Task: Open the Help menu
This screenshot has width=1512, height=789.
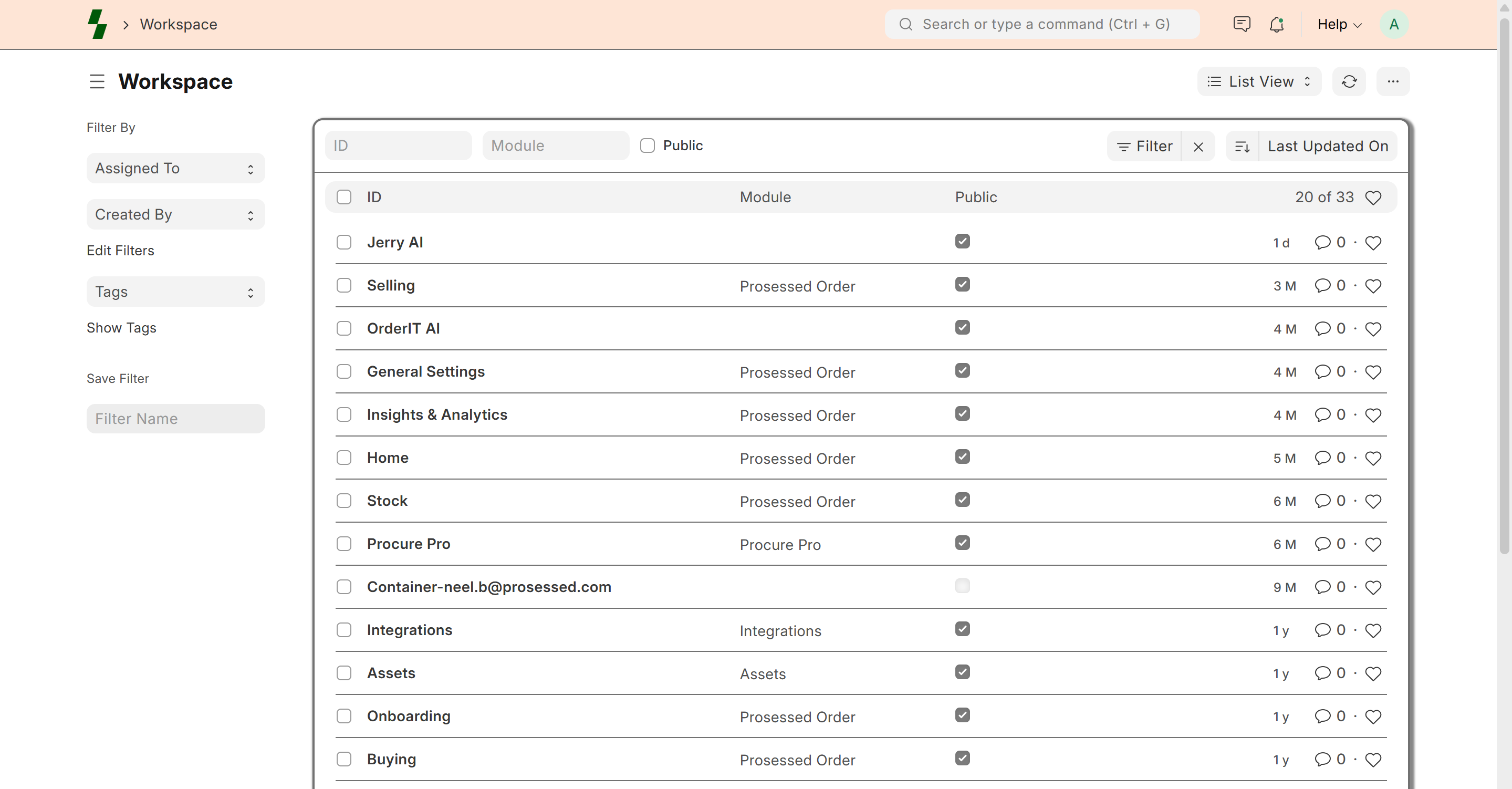Action: pos(1339,24)
